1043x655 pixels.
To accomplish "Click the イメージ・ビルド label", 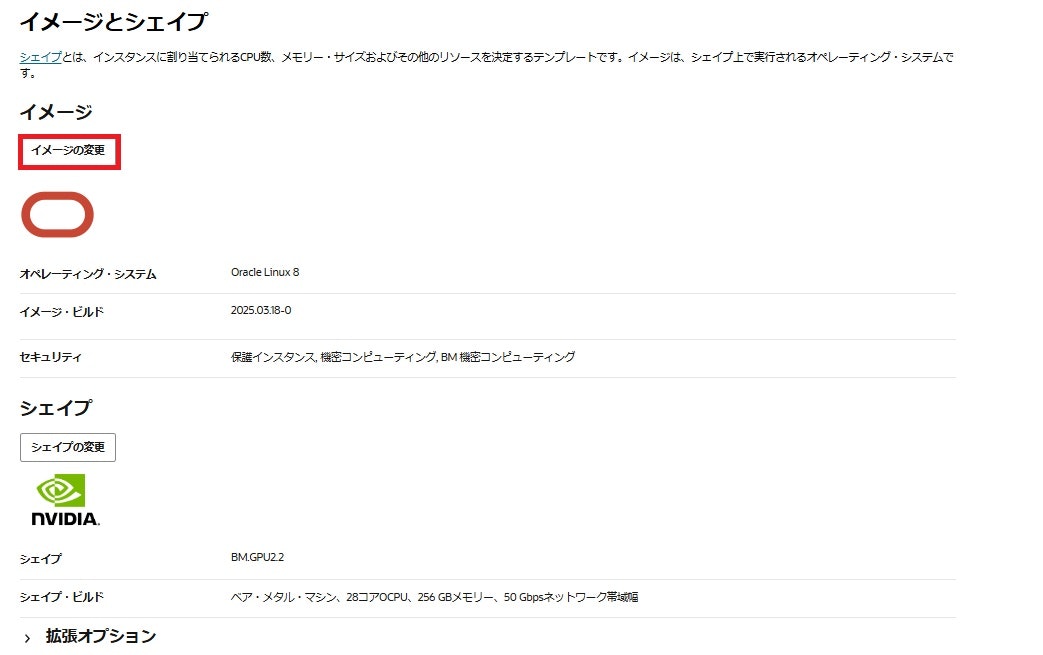I will (62, 312).
